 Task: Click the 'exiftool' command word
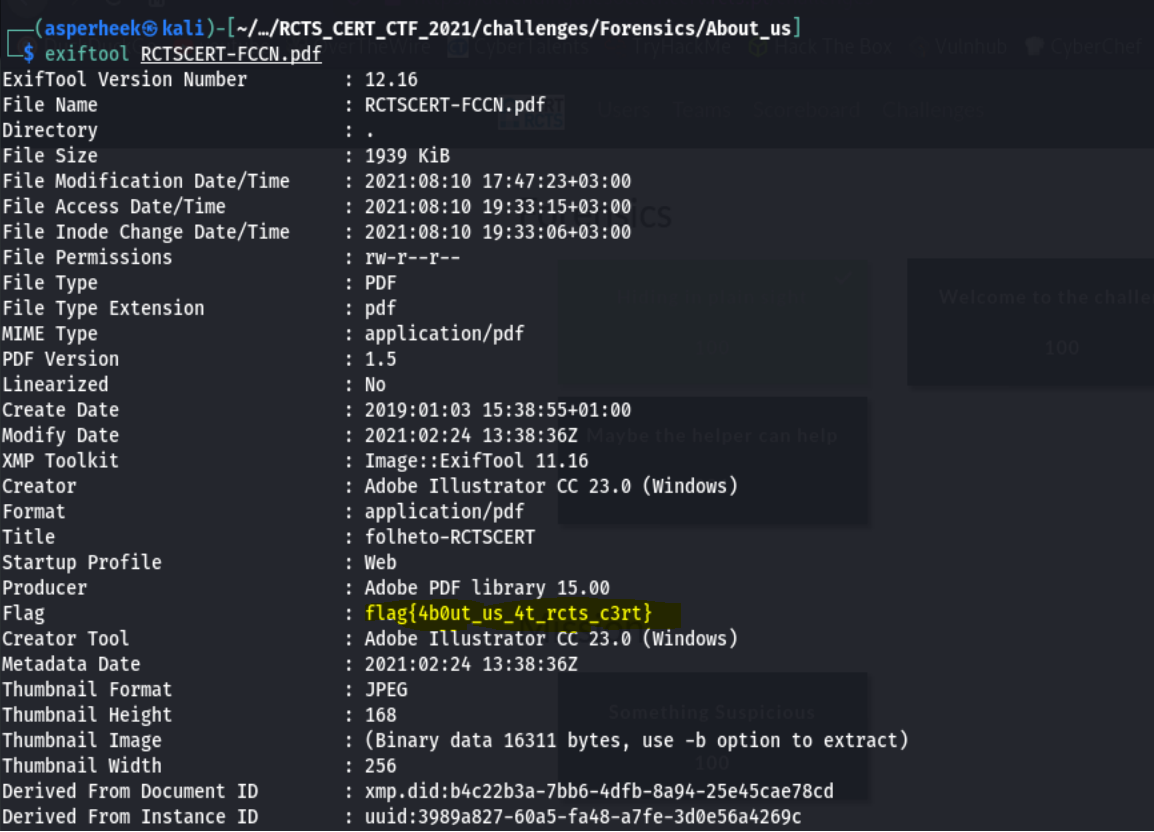click(87, 54)
